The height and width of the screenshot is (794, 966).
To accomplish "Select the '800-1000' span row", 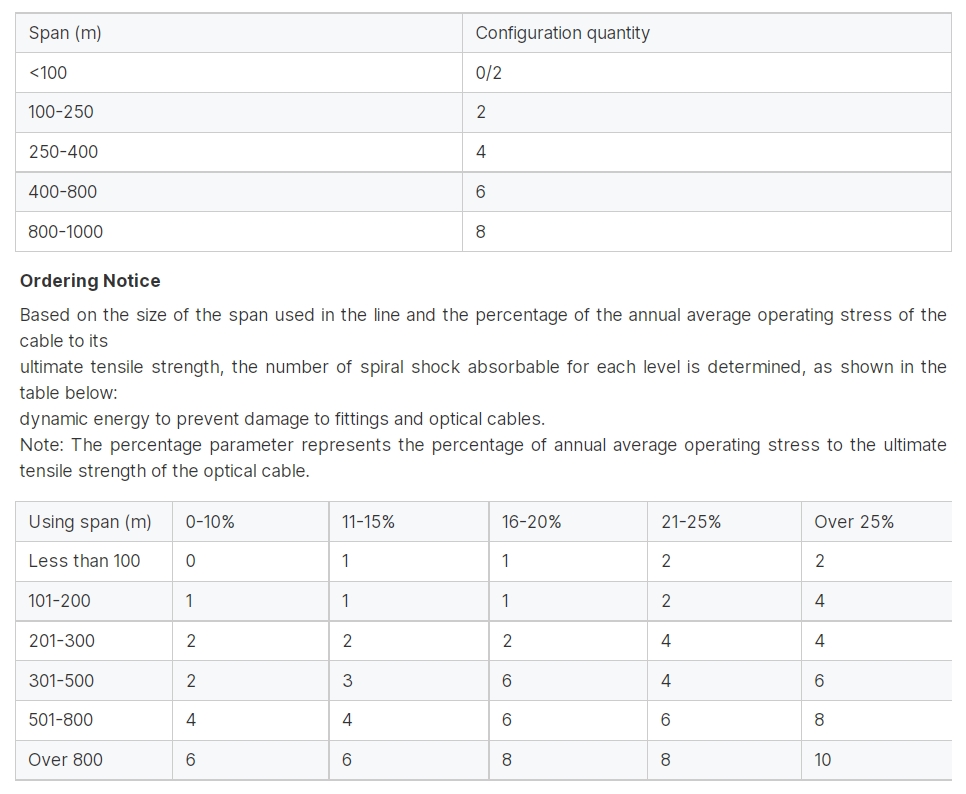I will [483, 232].
